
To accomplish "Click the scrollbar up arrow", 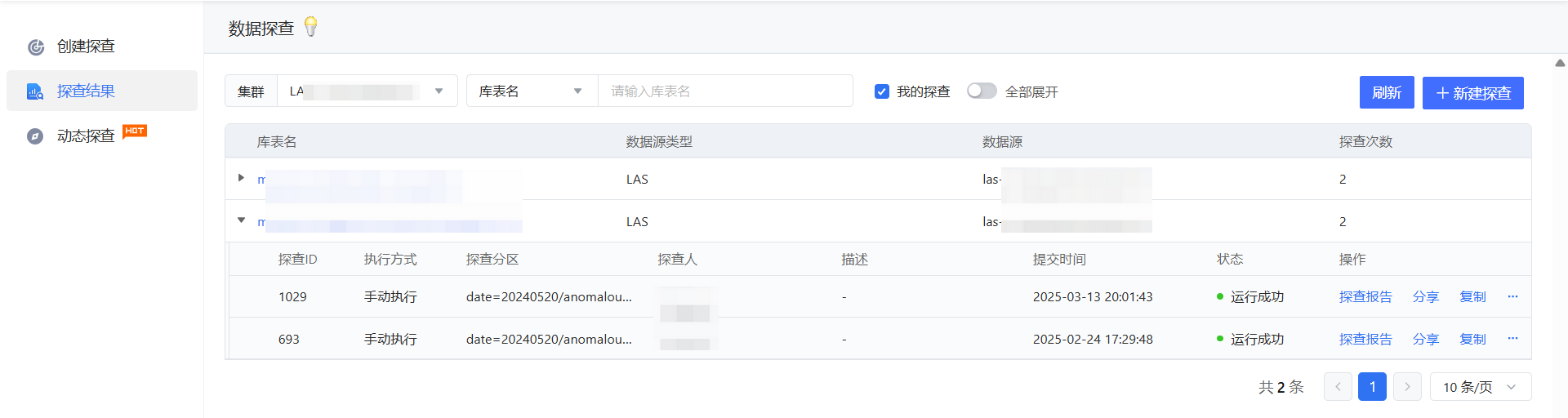I will click(x=1560, y=63).
